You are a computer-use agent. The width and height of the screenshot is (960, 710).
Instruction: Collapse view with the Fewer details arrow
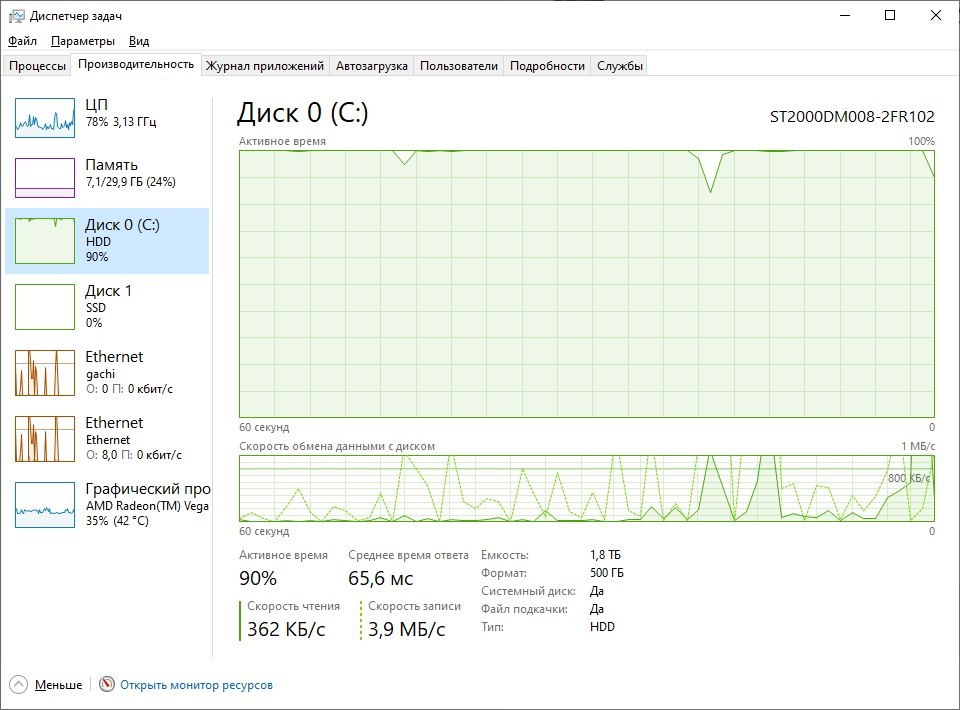(x=18, y=685)
